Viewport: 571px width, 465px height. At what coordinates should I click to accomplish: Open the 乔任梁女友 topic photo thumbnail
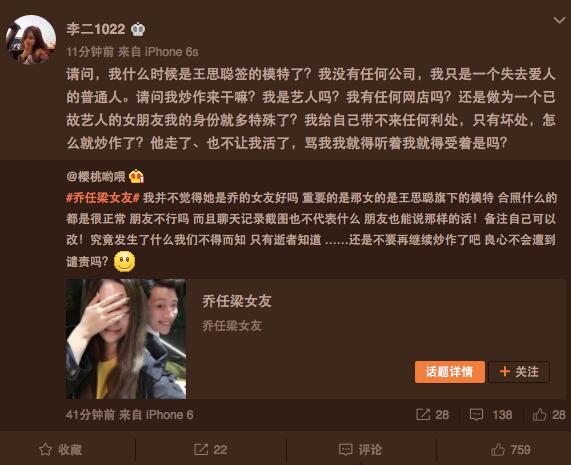click(126, 339)
